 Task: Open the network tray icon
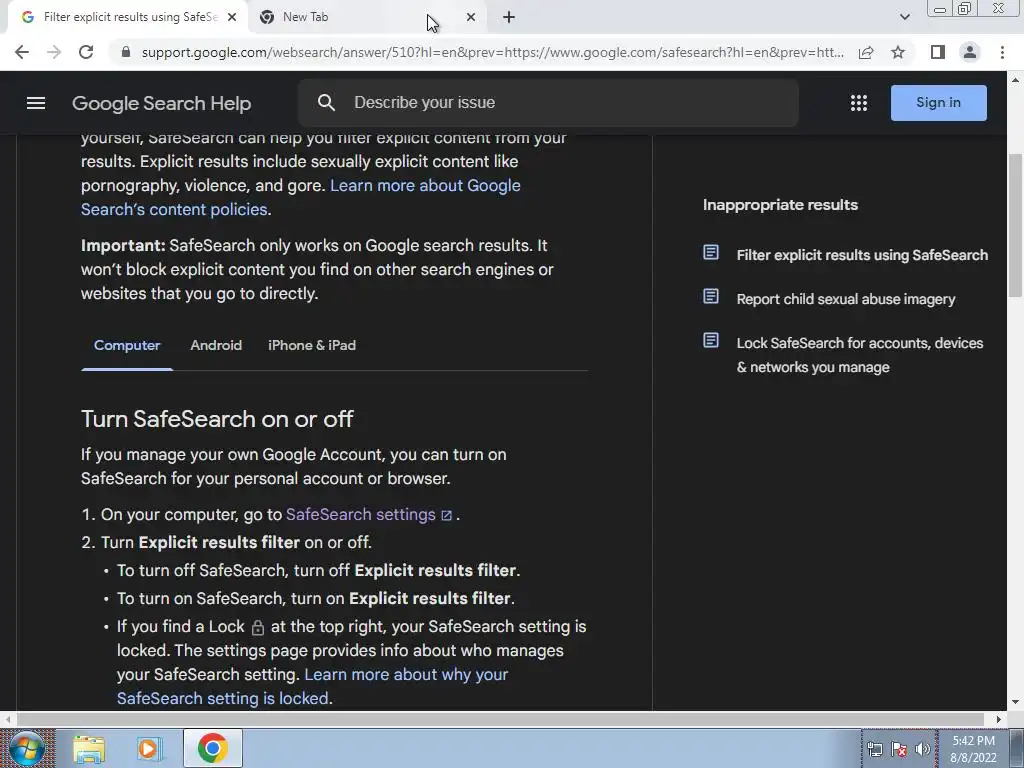(874, 749)
